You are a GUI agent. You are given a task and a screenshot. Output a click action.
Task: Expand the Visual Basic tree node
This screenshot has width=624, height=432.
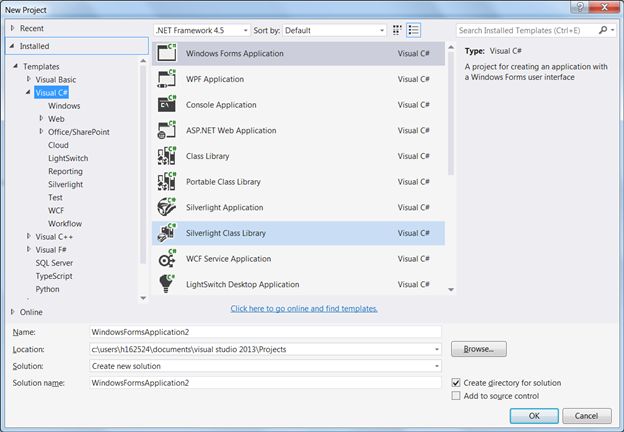(x=29, y=79)
